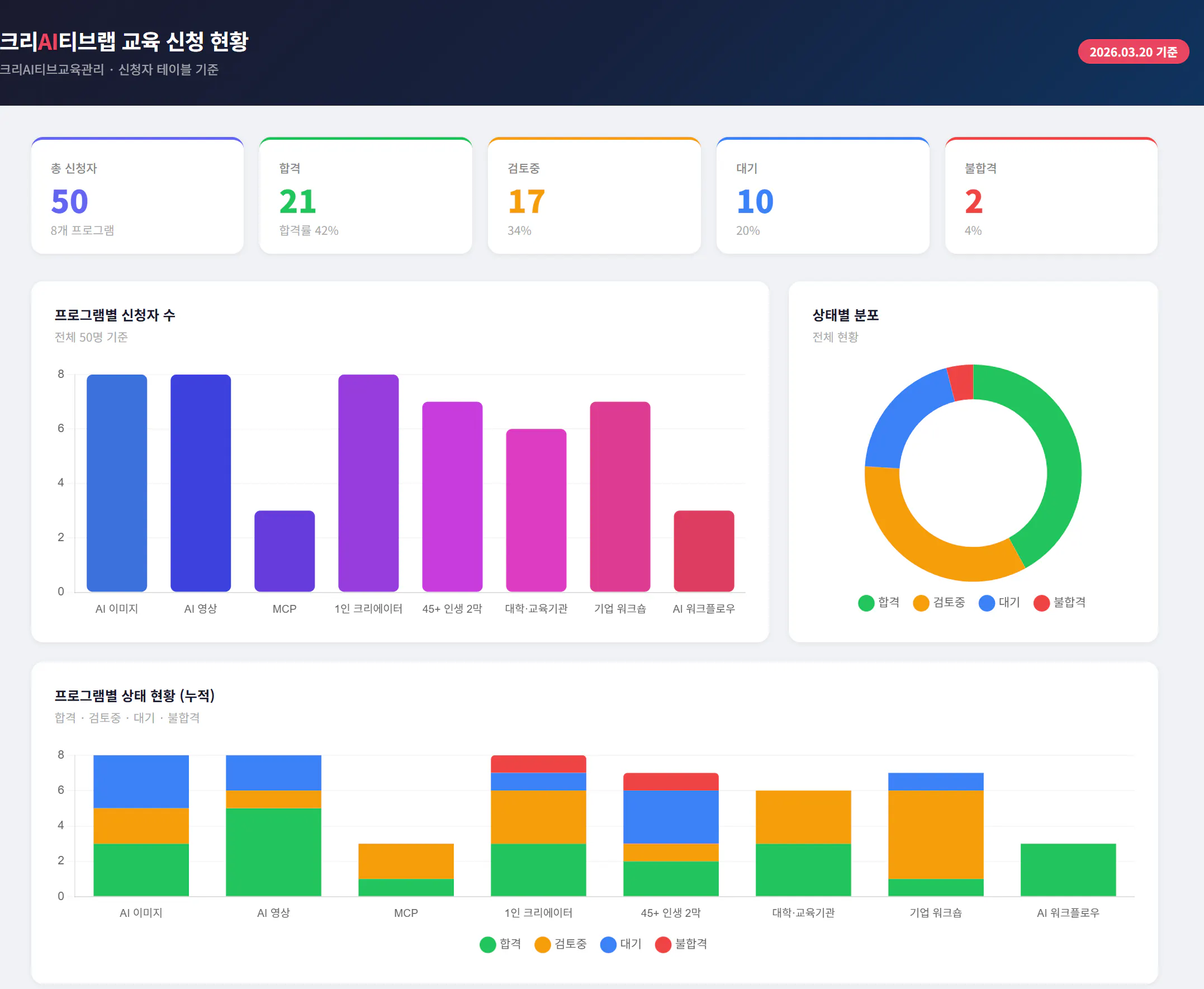Click the green 합격 dot in stacked chart legend
This screenshot has width=1204, height=989.
coord(487,944)
